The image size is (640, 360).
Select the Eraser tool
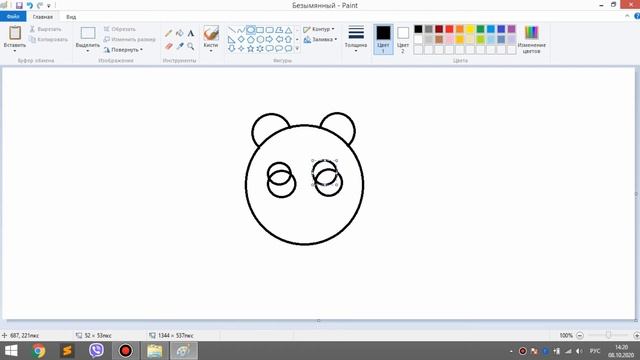click(x=169, y=46)
